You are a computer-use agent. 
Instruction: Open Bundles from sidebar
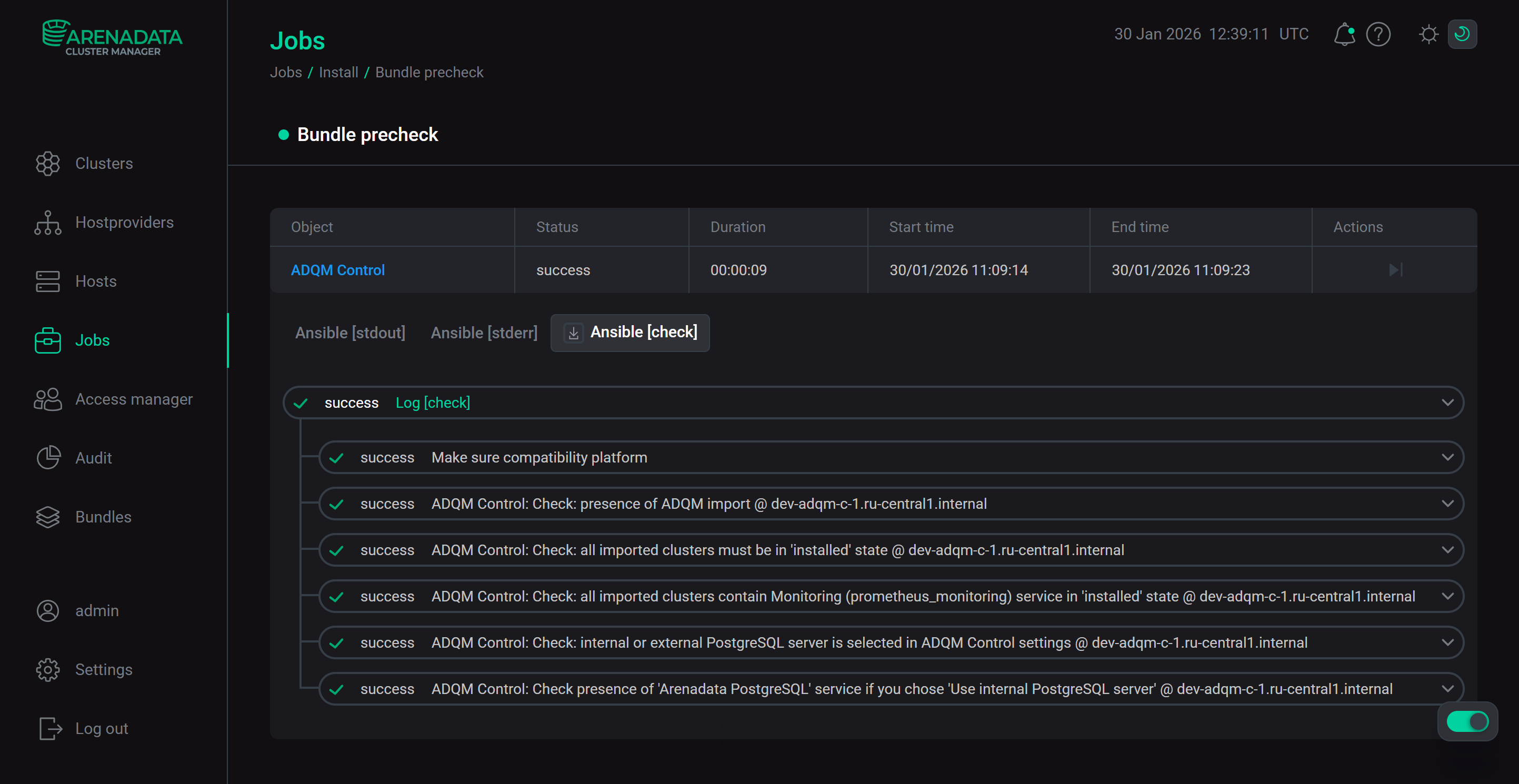coord(103,517)
